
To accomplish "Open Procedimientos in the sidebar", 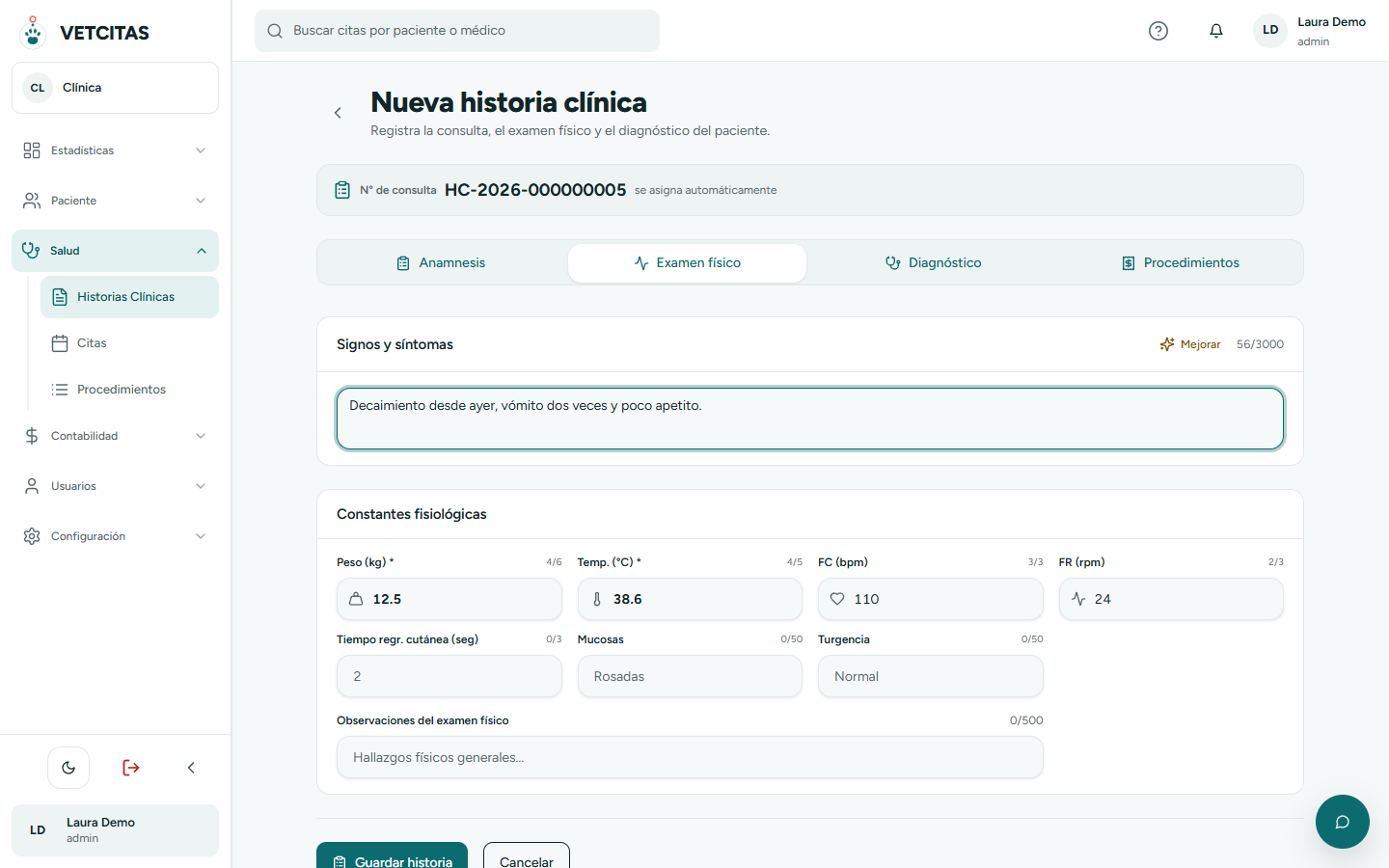I will click(x=129, y=390).
